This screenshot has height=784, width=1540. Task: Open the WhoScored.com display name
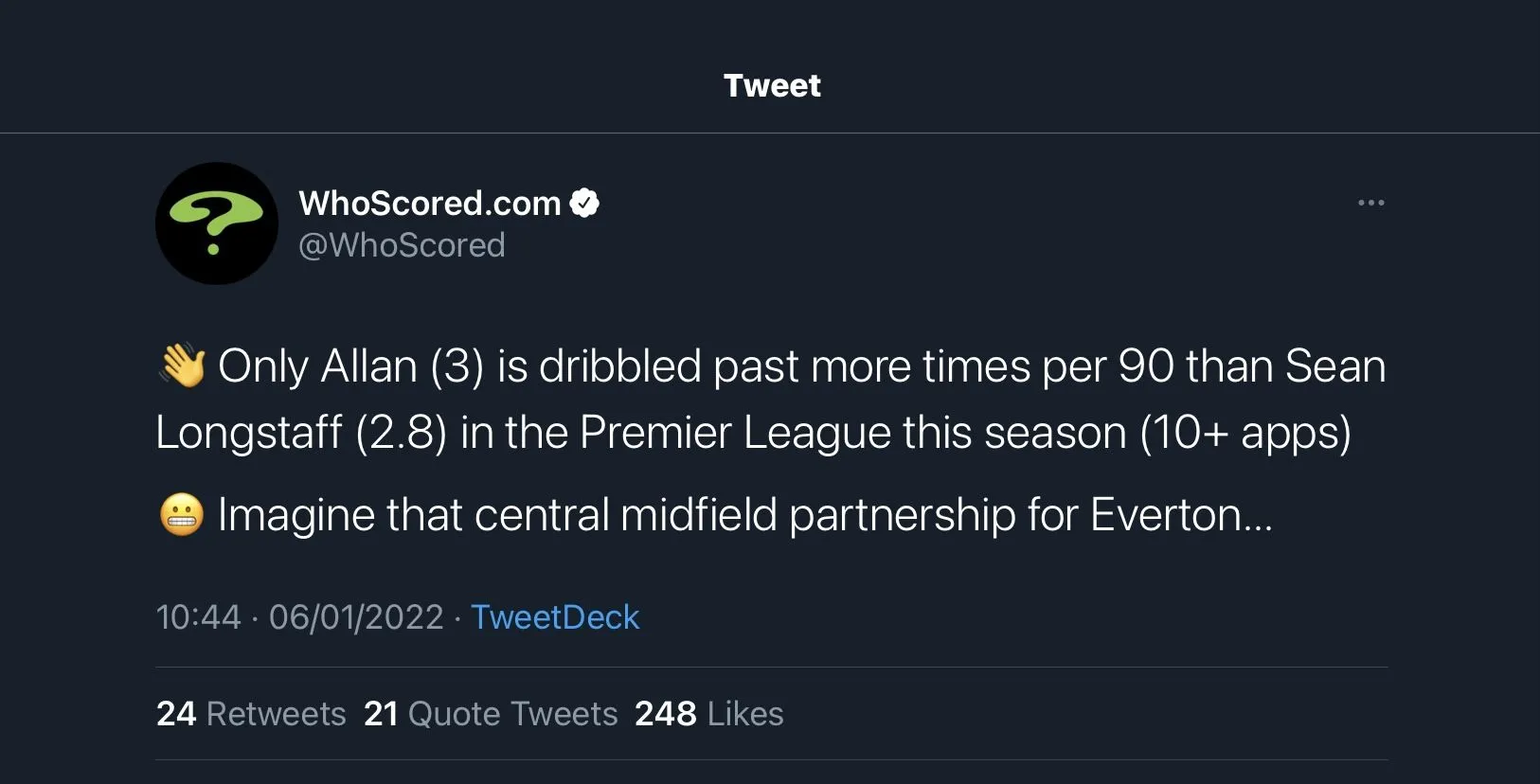[x=430, y=203]
